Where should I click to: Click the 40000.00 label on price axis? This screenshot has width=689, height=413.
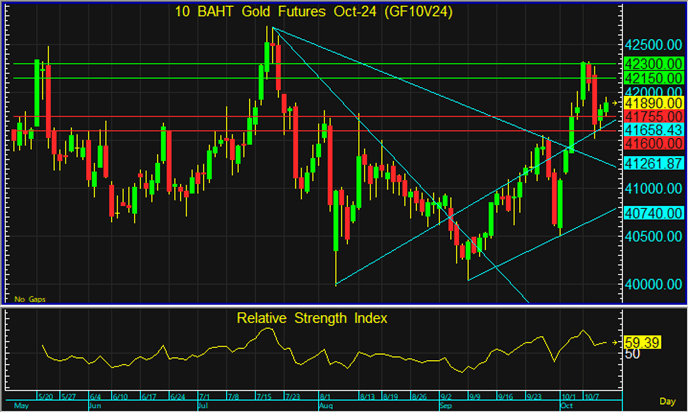[653, 284]
